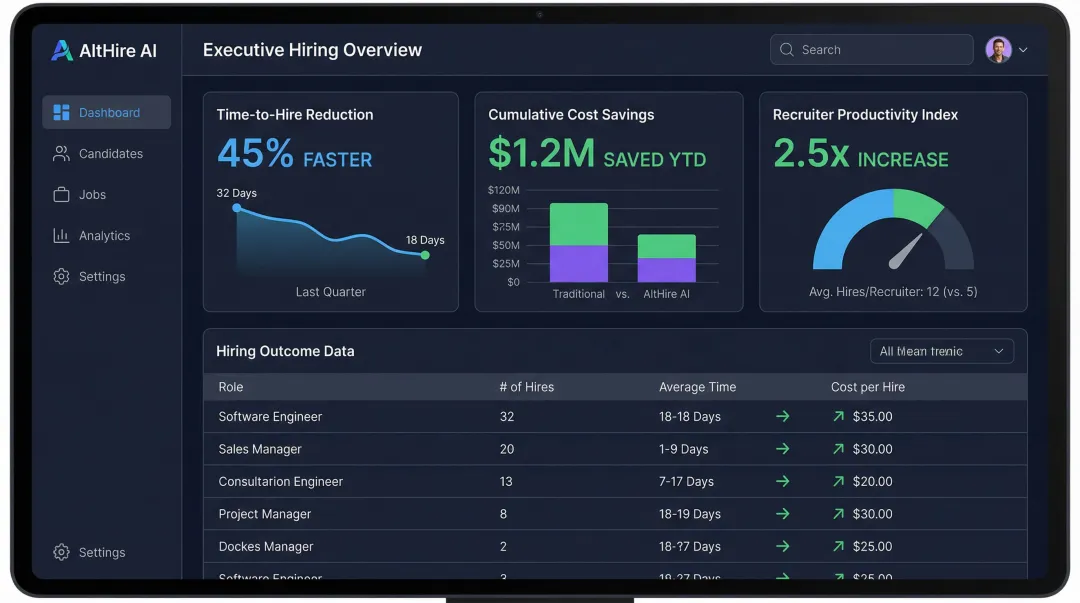Click inside the Search input field
The image size is (1080, 603).
870,49
